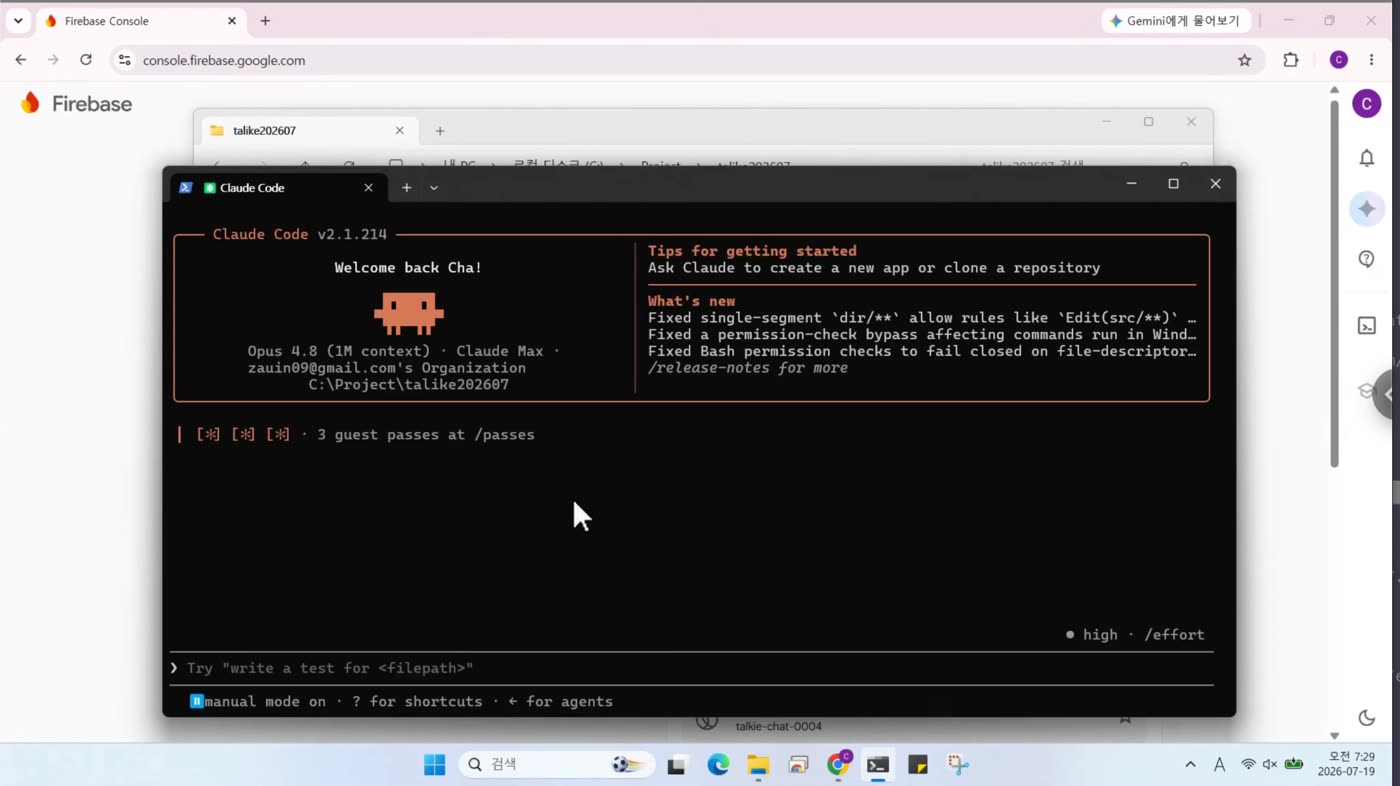
Task: Click the Windows taskbar search box
Action: [x=557, y=765]
